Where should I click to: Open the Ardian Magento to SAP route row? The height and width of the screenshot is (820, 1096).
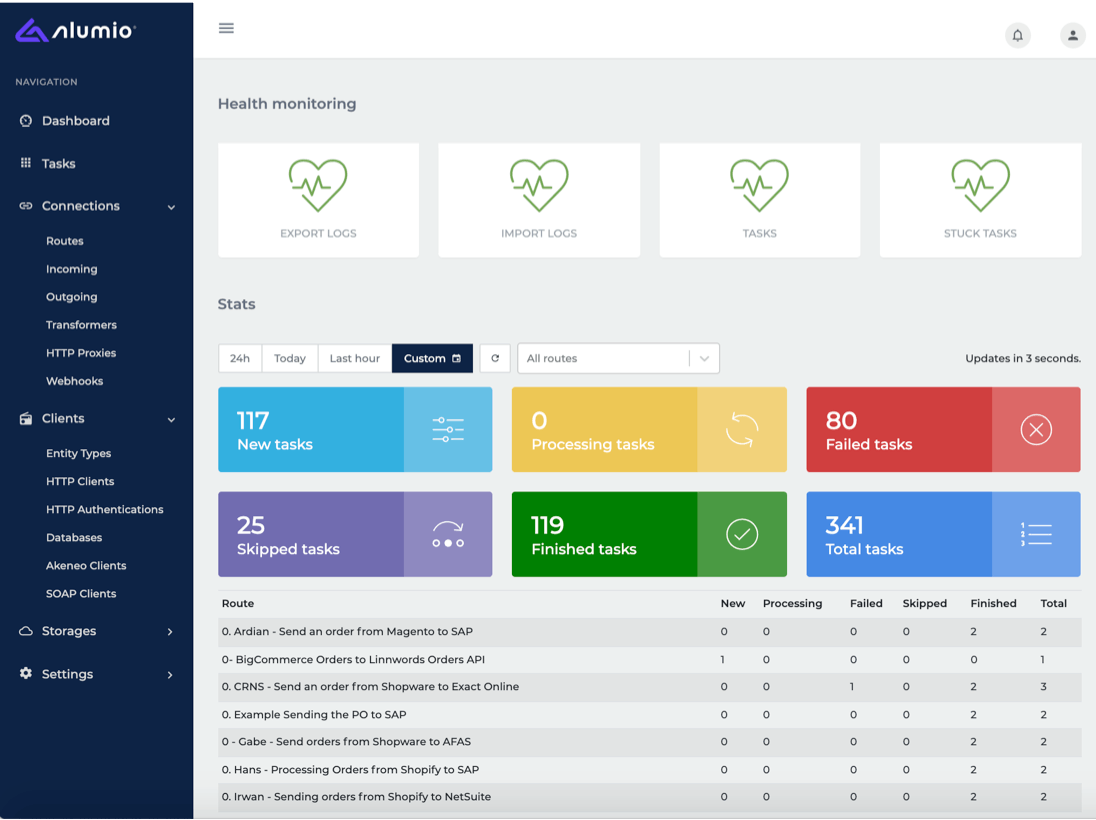click(x=649, y=631)
